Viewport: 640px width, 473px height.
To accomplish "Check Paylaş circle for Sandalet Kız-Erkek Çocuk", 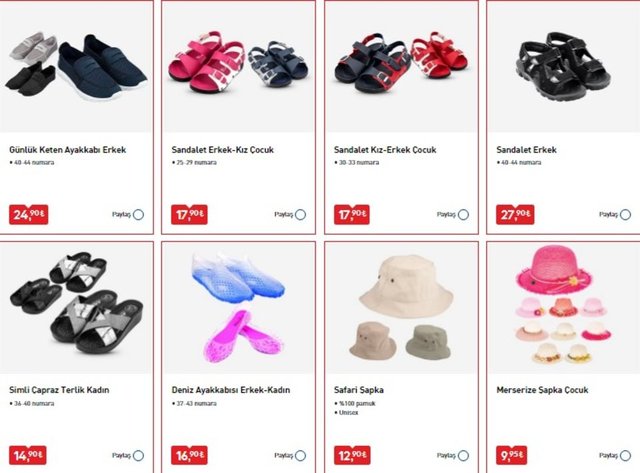I will pyautogui.click(x=463, y=215).
